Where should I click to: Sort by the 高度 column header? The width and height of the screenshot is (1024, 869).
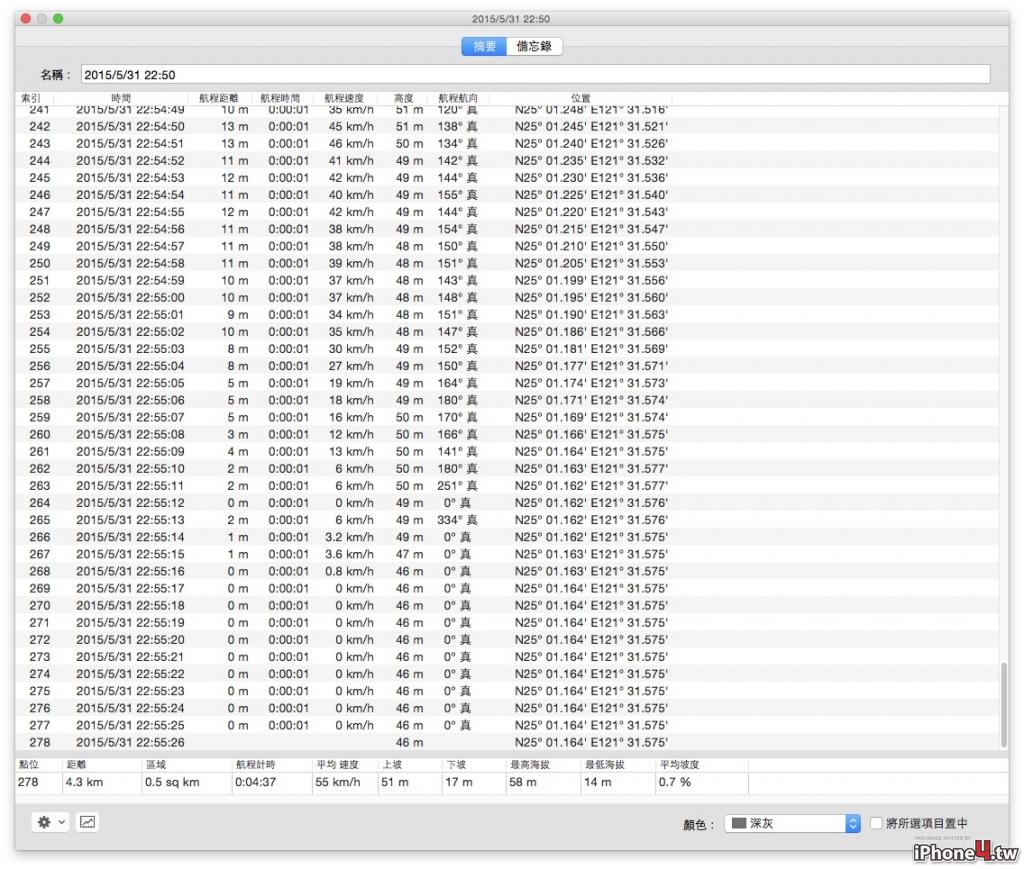404,98
